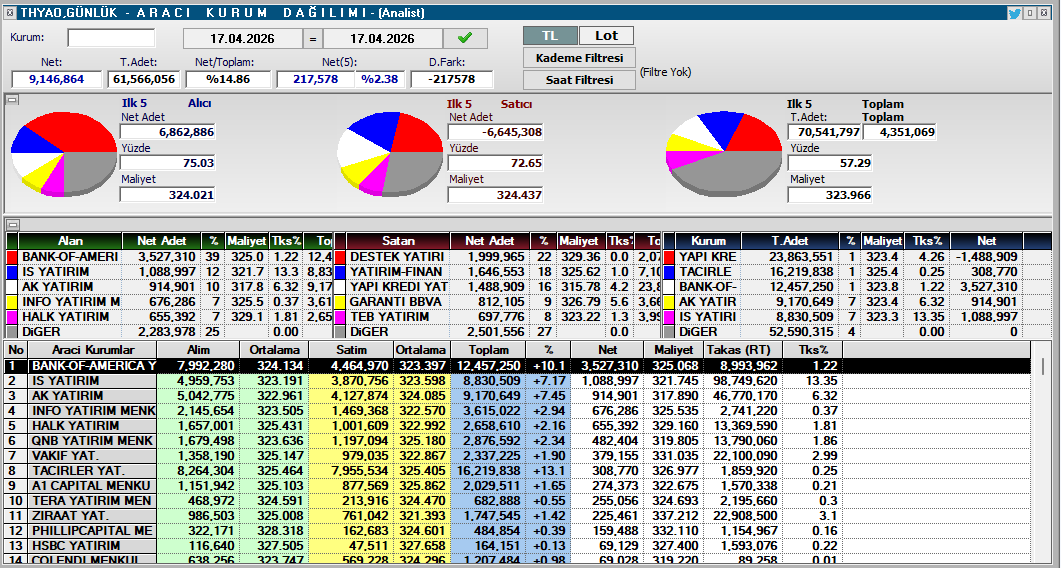Collapse the Alan/Satan summary tables panel

point(12,224)
